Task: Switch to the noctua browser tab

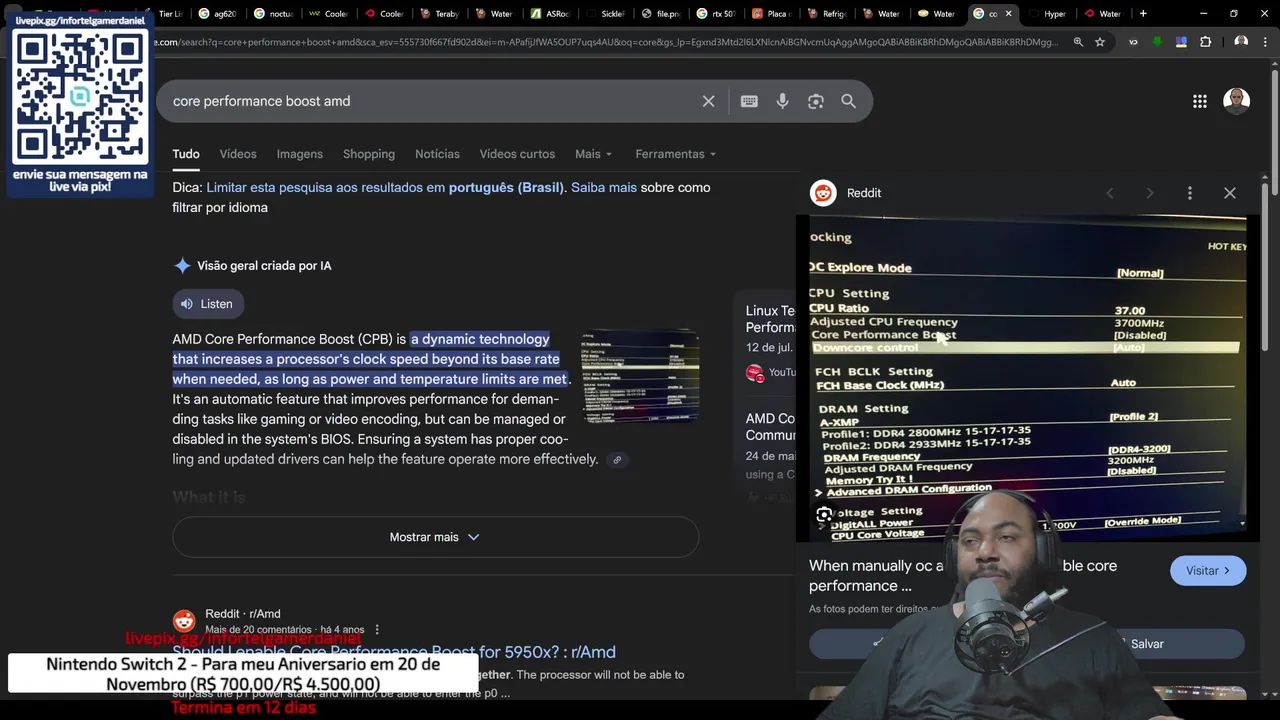Action: 272,14
